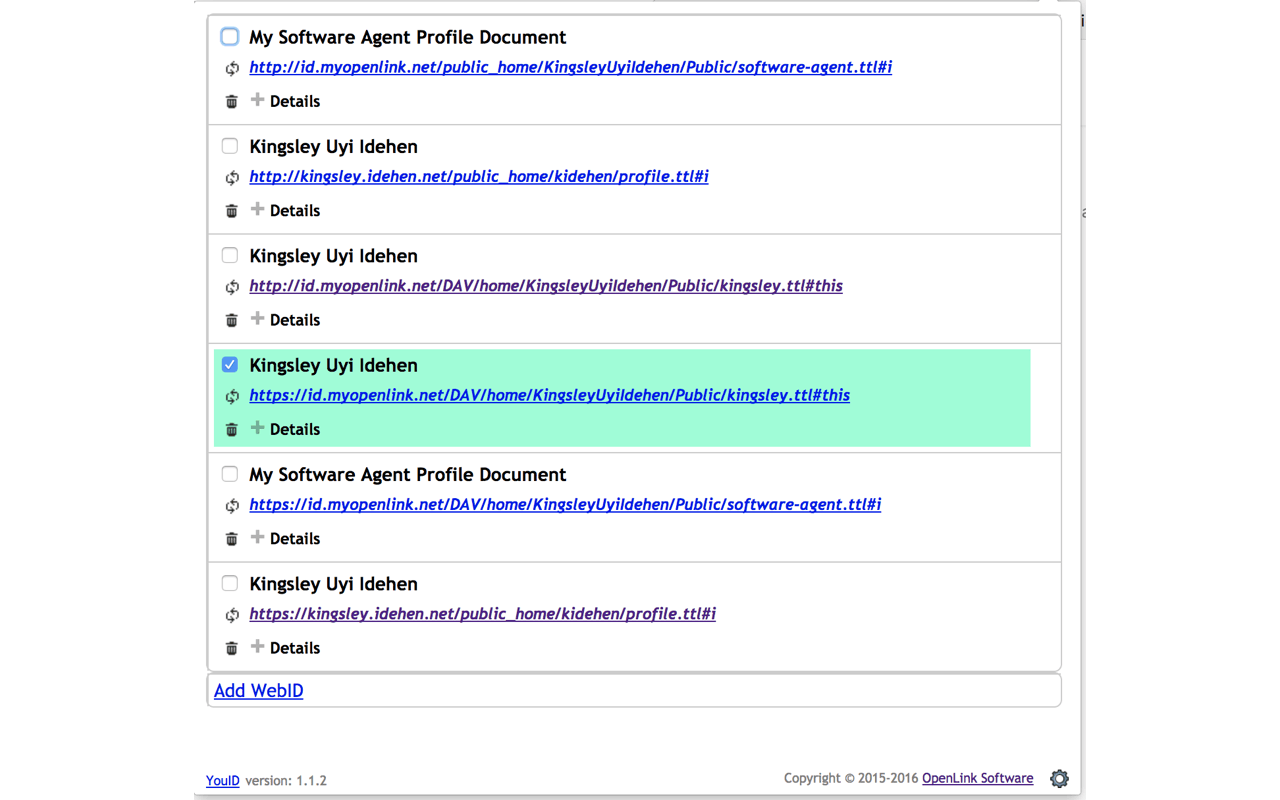This screenshot has width=1280, height=800.
Task: Open the settings gear
Action: point(1059,778)
